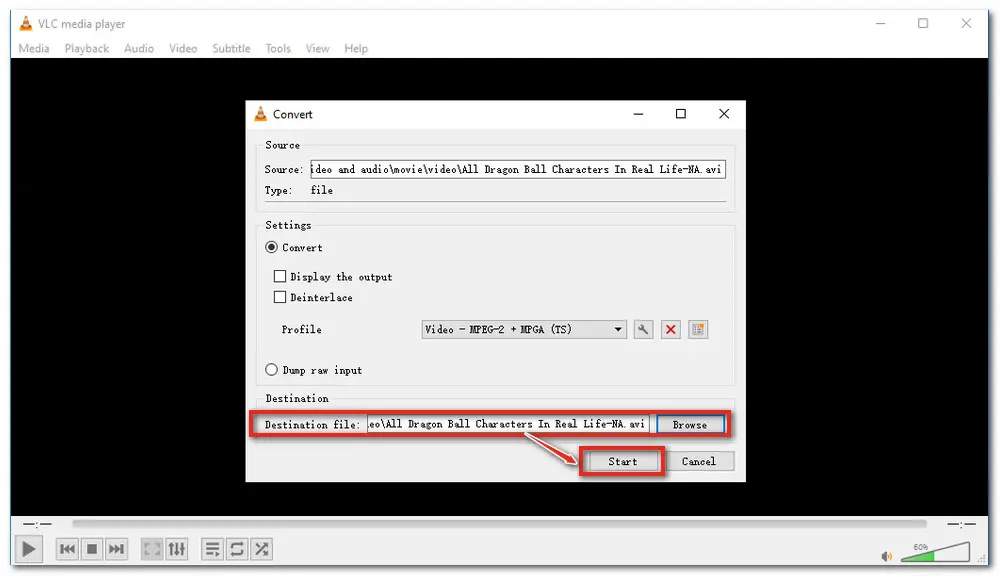The width and height of the screenshot is (1000, 576).
Task: Open the Tools menu
Action: 278,48
